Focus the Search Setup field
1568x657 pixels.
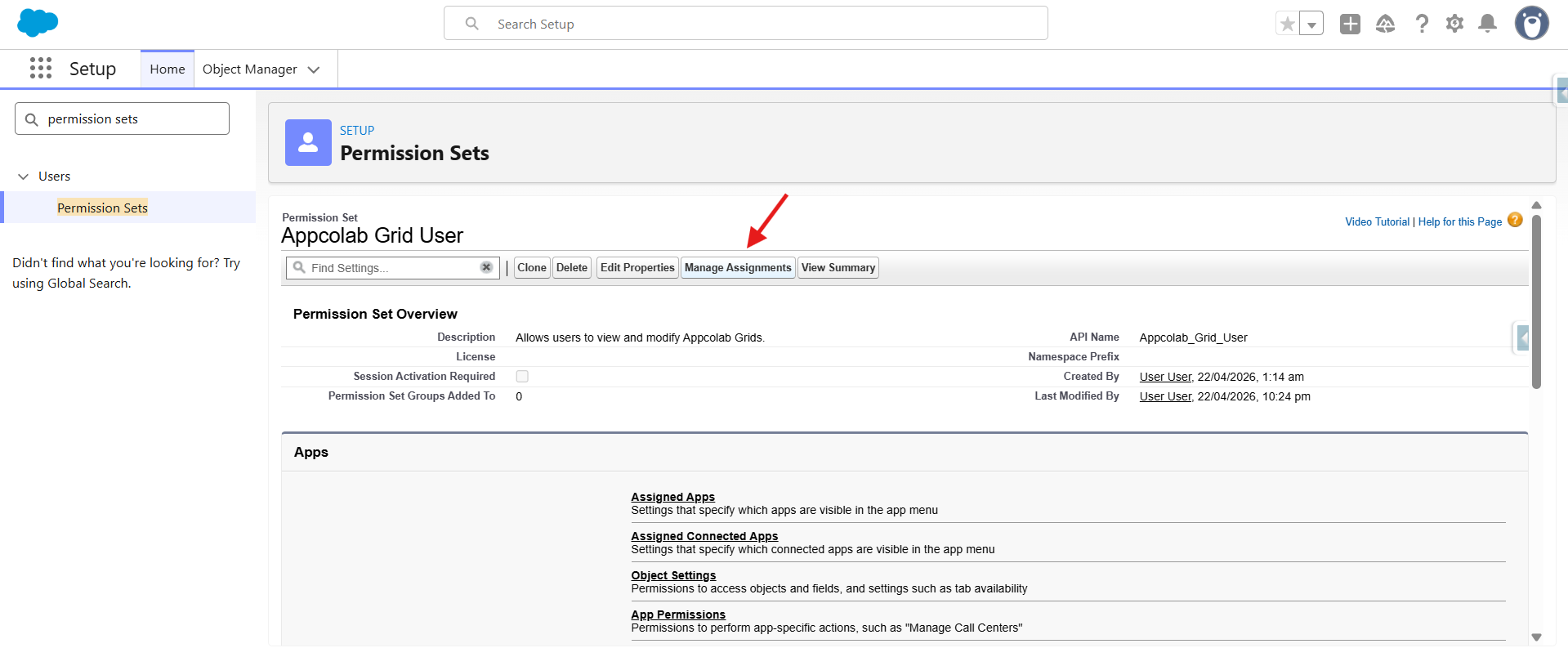pos(746,23)
